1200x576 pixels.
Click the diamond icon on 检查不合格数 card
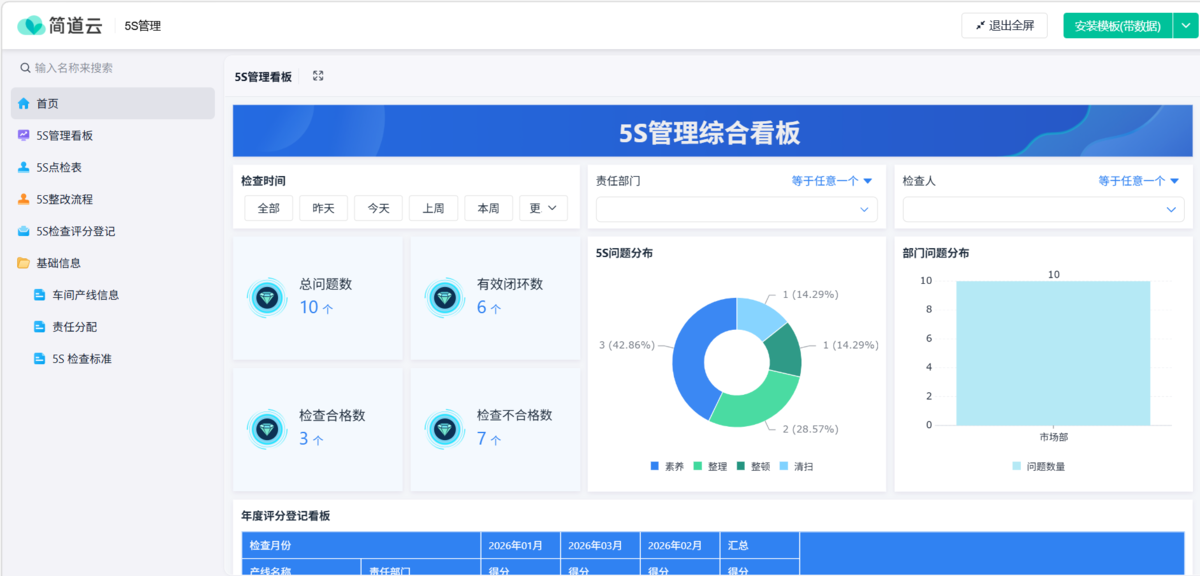click(445, 429)
